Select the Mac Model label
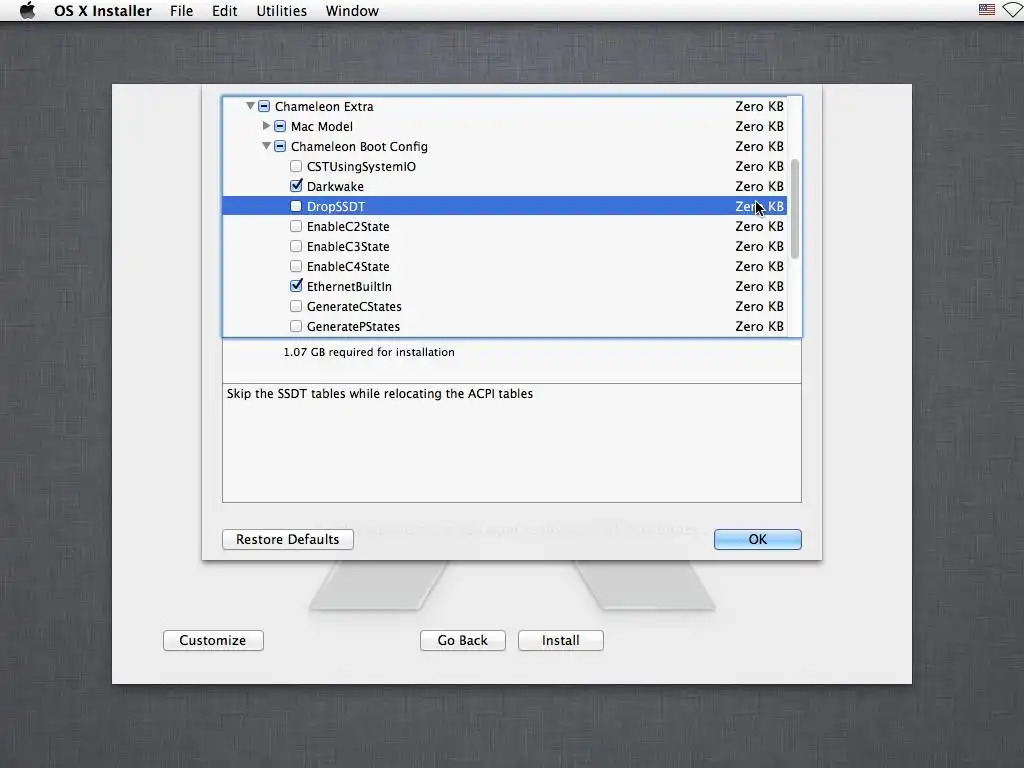The height and width of the screenshot is (768, 1024). 321,127
